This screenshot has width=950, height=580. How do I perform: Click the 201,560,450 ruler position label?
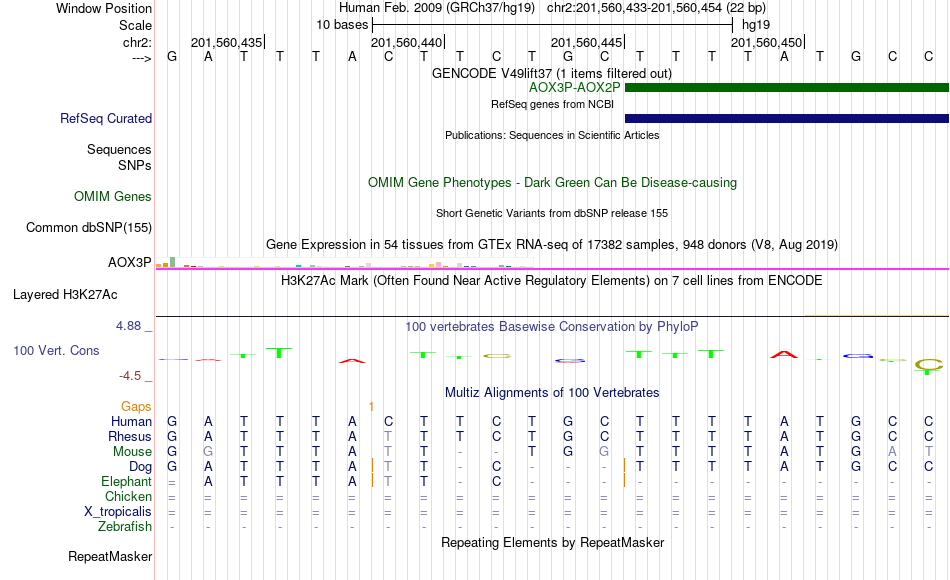tap(766, 42)
